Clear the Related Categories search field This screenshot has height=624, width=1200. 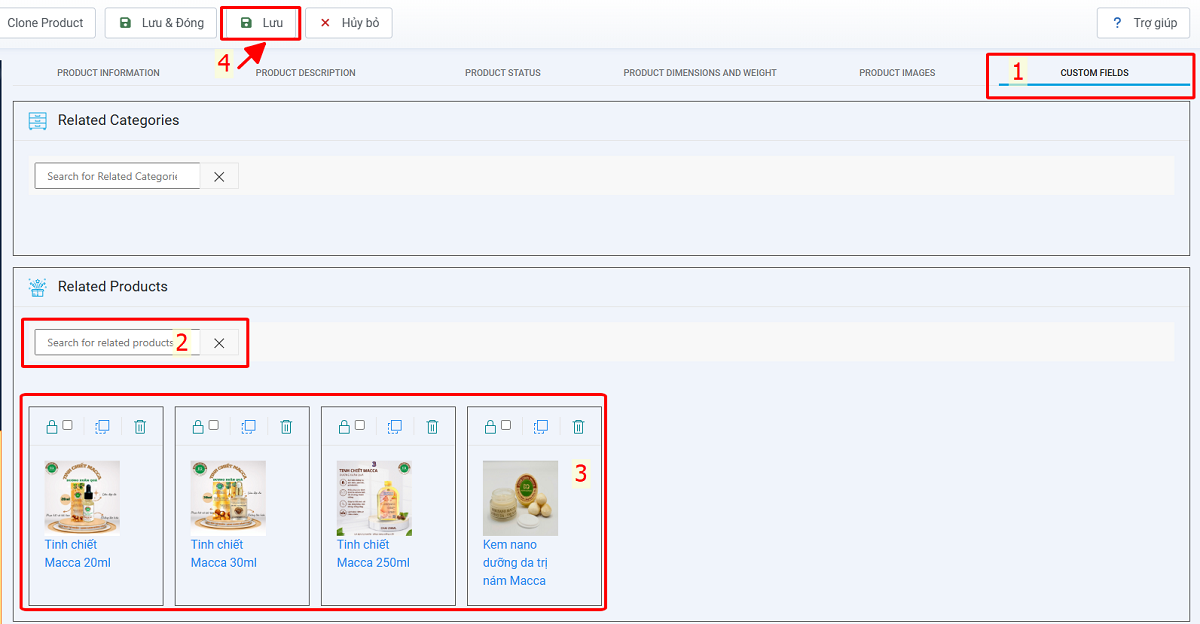click(x=219, y=177)
